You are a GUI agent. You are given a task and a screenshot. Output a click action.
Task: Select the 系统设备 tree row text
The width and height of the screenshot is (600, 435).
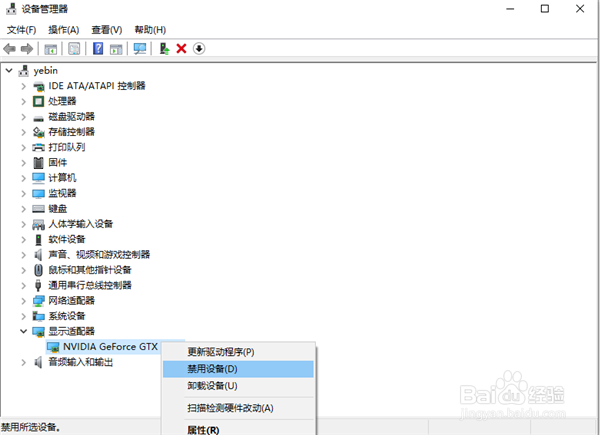(x=67, y=316)
